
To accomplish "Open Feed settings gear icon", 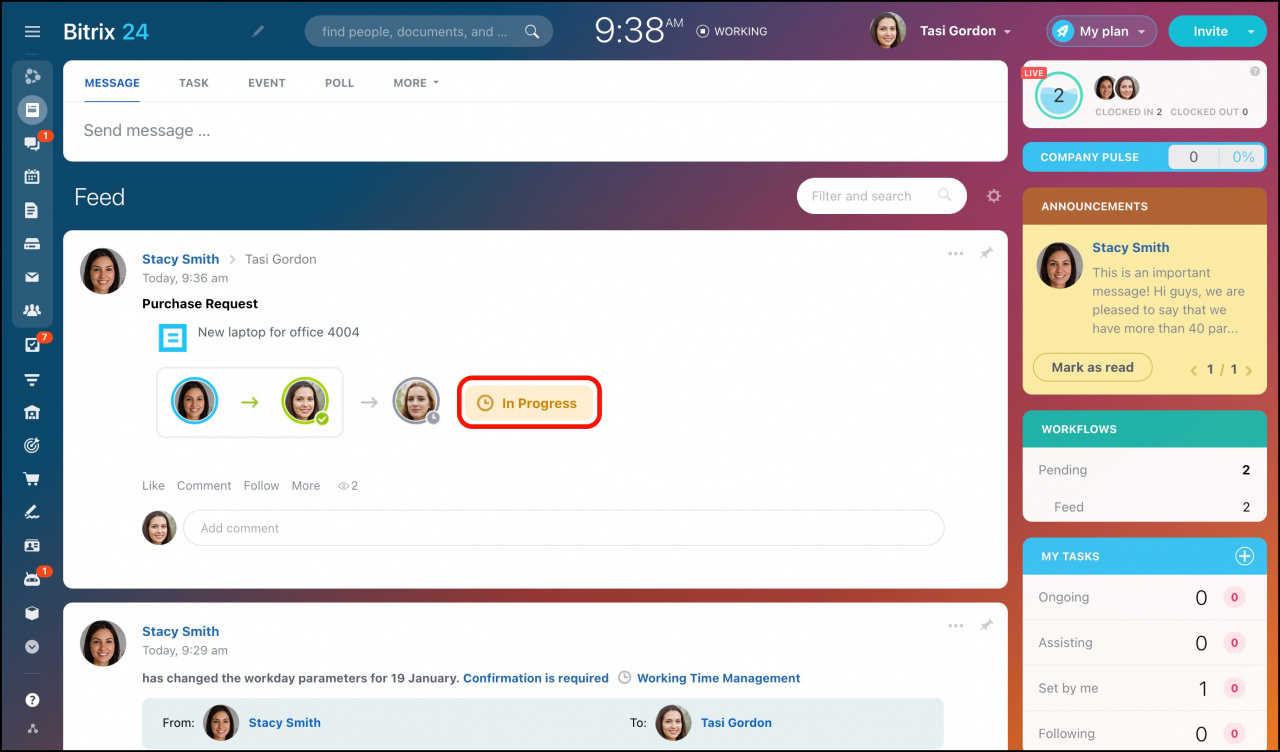I will click(x=993, y=196).
